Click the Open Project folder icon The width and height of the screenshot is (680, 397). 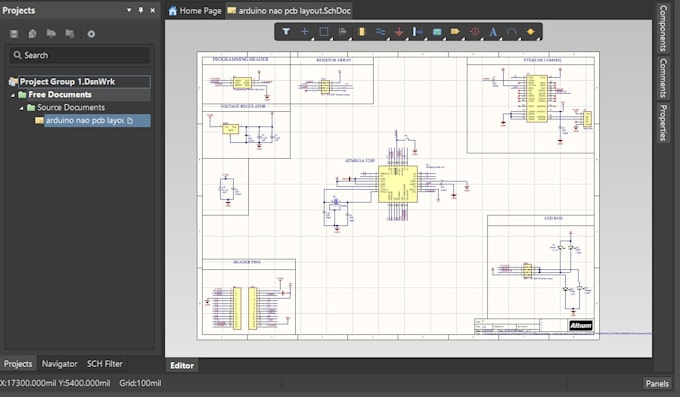[x=51, y=34]
